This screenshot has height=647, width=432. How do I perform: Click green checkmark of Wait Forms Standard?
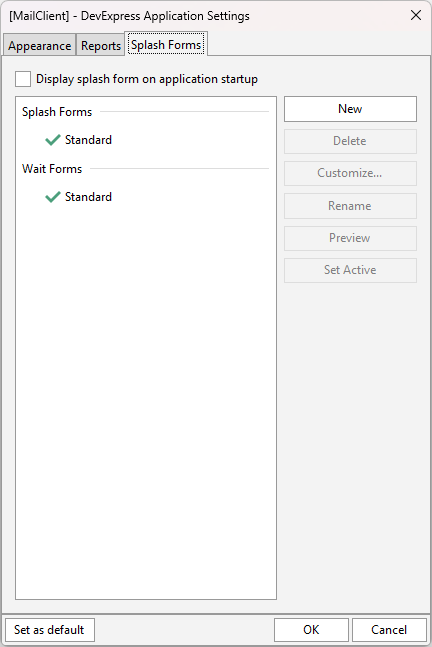point(53,197)
